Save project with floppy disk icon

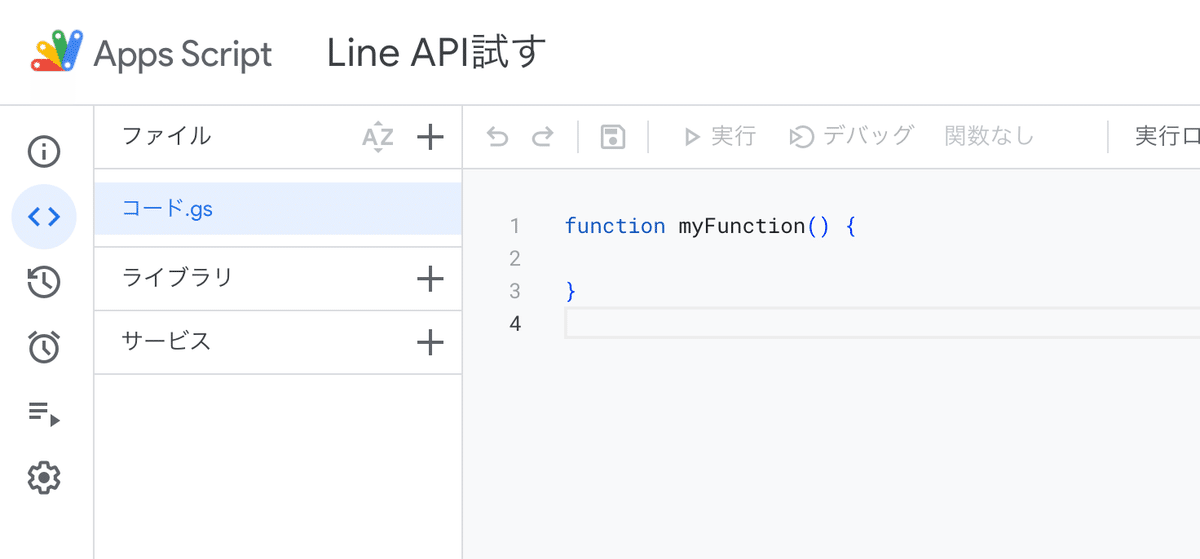tap(613, 137)
